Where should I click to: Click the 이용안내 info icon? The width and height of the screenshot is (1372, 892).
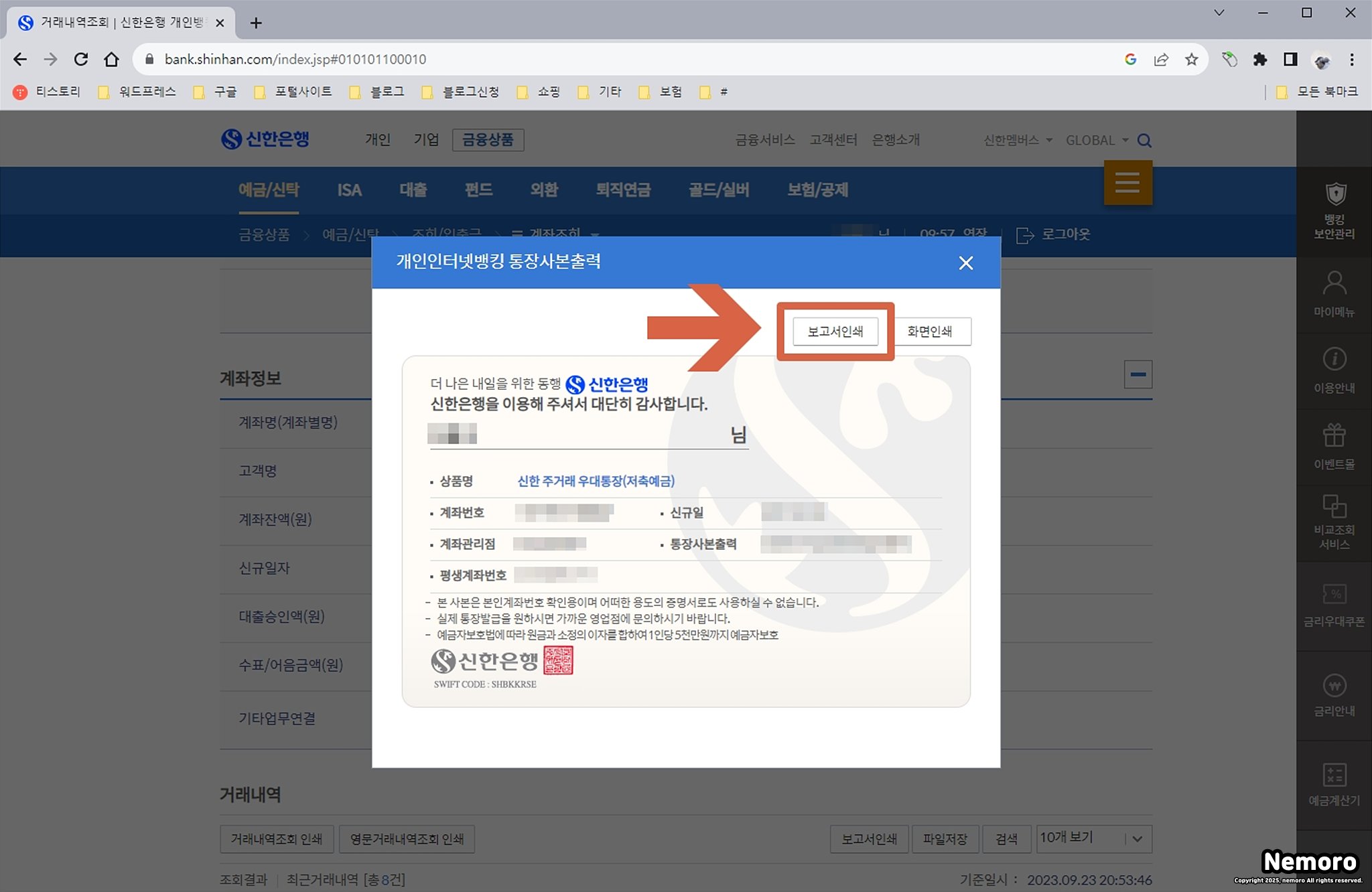click(1334, 360)
